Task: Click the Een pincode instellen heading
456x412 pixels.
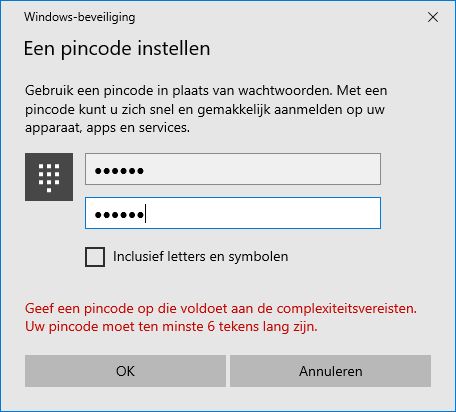Action: (x=117, y=49)
